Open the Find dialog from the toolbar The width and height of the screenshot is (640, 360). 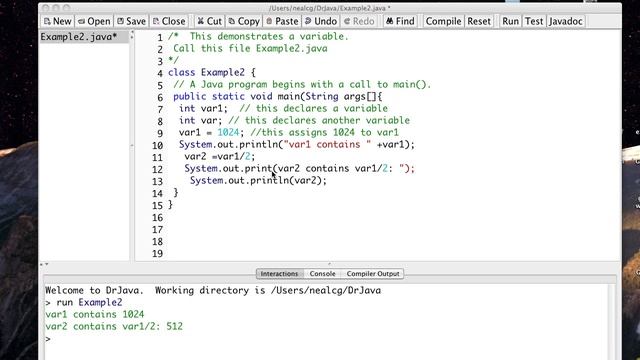click(400, 21)
